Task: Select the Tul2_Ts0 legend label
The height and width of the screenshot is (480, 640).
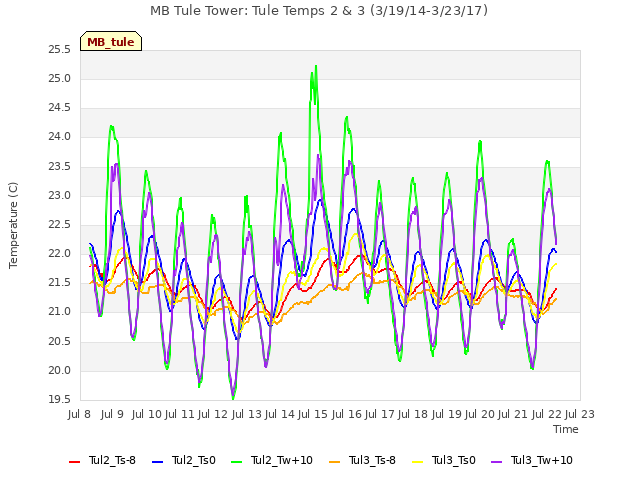Action: (193, 460)
